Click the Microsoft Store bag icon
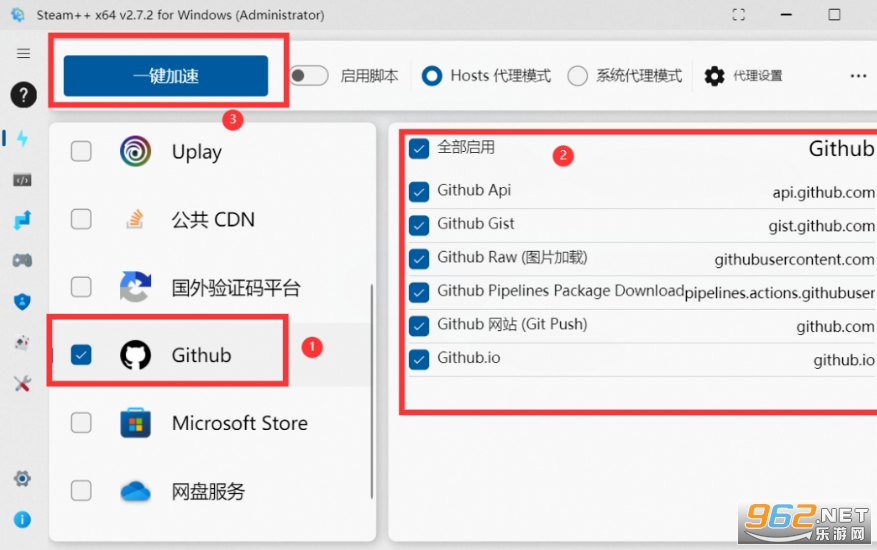Image resolution: width=877 pixels, height=550 pixels. pyautogui.click(x=135, y=422)
